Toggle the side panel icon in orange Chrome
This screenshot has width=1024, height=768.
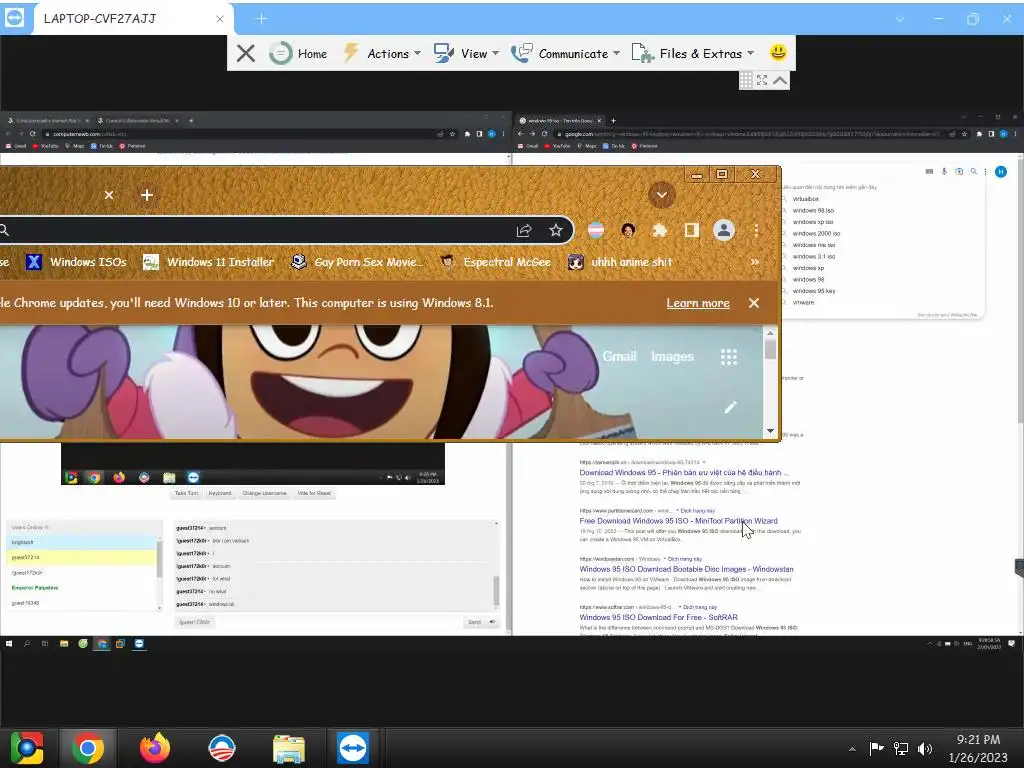pyautogui.click(x=692, y=230)
